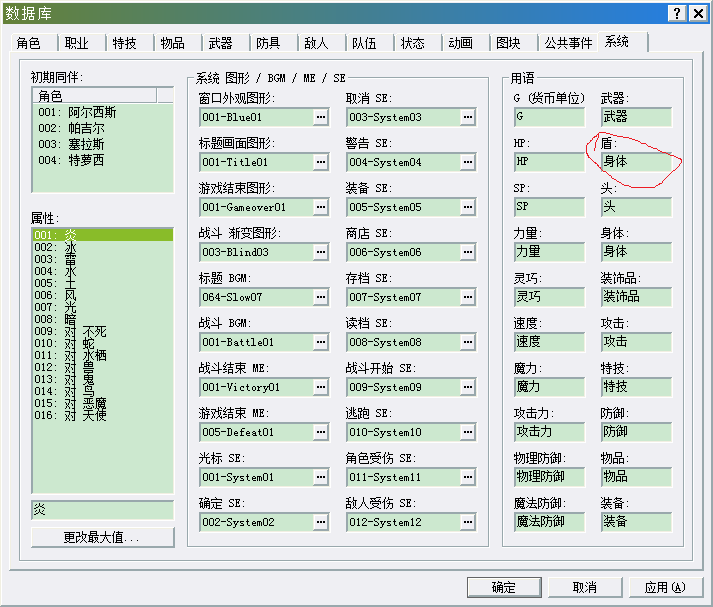Click ellipsis button beside 006-System06
Screen dimensions: 713x607
point(468,252)
